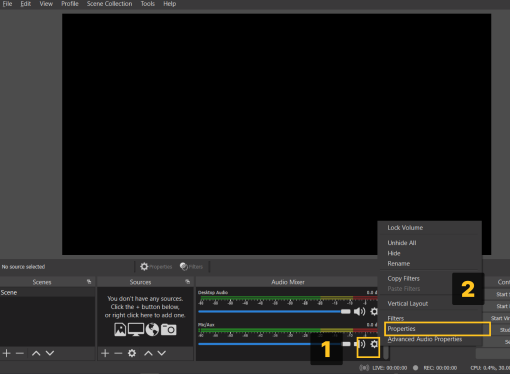Viewport: 510px width, 374px height.
Task: Add a new scene with plus icon
Action: coord(6,353)
